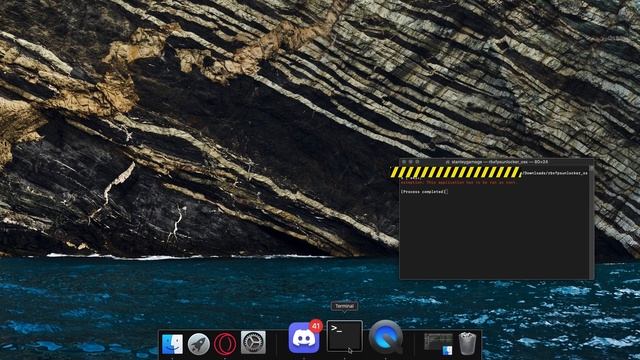
Task: Click the Terminal icon in the dock
Action: 344,336
